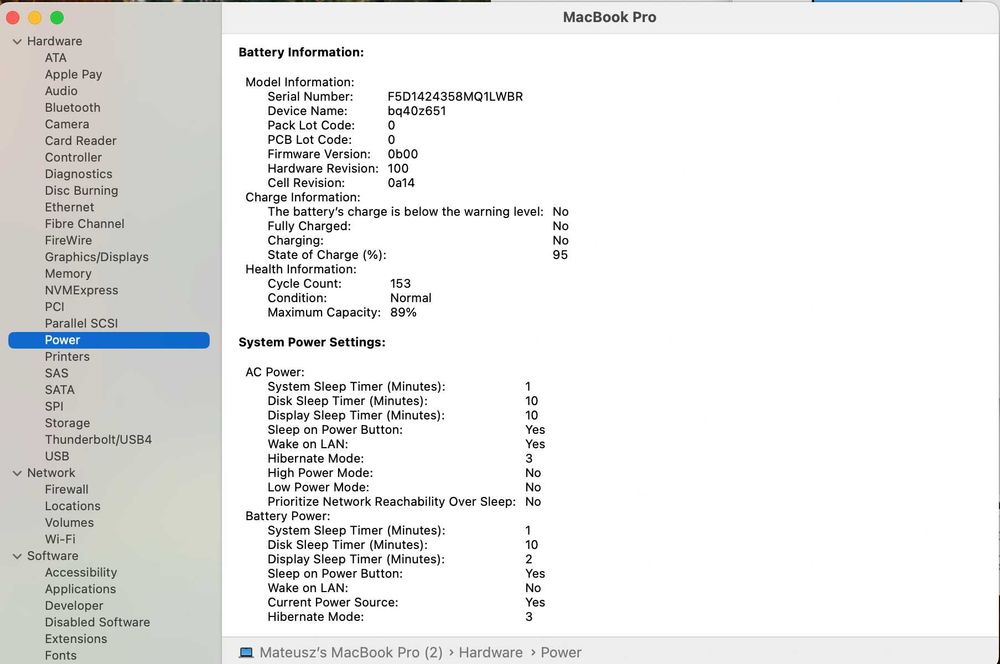Click Power in the path bar
Screen dimensions: 1000x664
click(561, 653)
